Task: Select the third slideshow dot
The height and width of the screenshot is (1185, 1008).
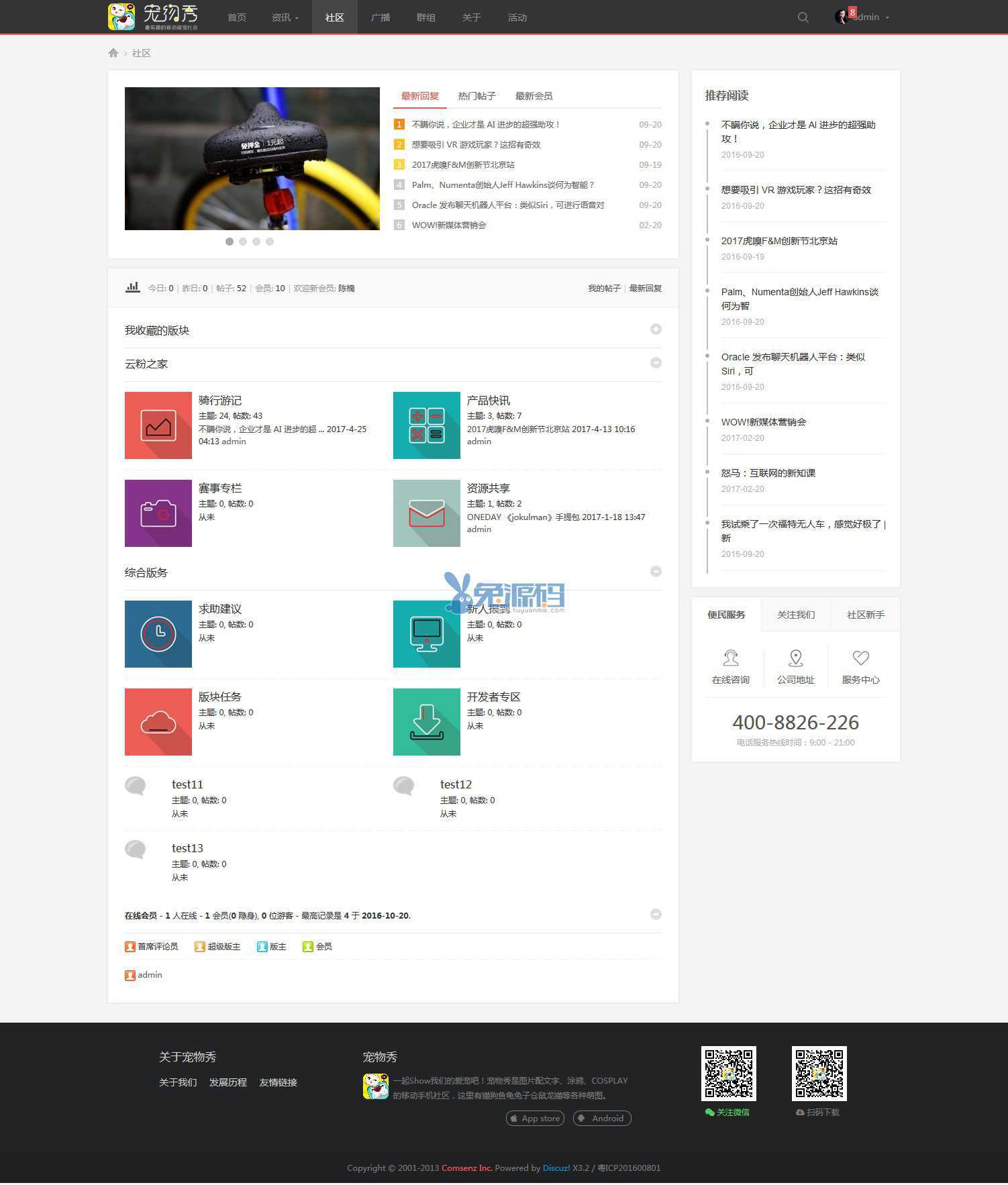Action: [256, 242]
